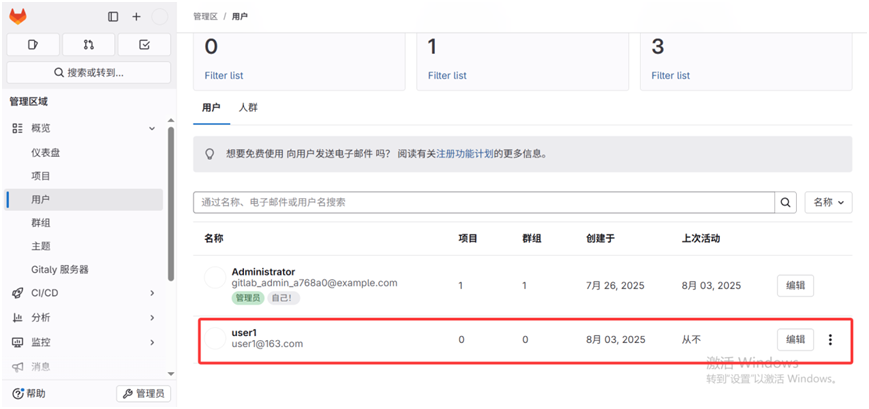The image size is (869, 409).
Task: Click the sidebar vertical scrollbar
Action: tap(171, 205)
